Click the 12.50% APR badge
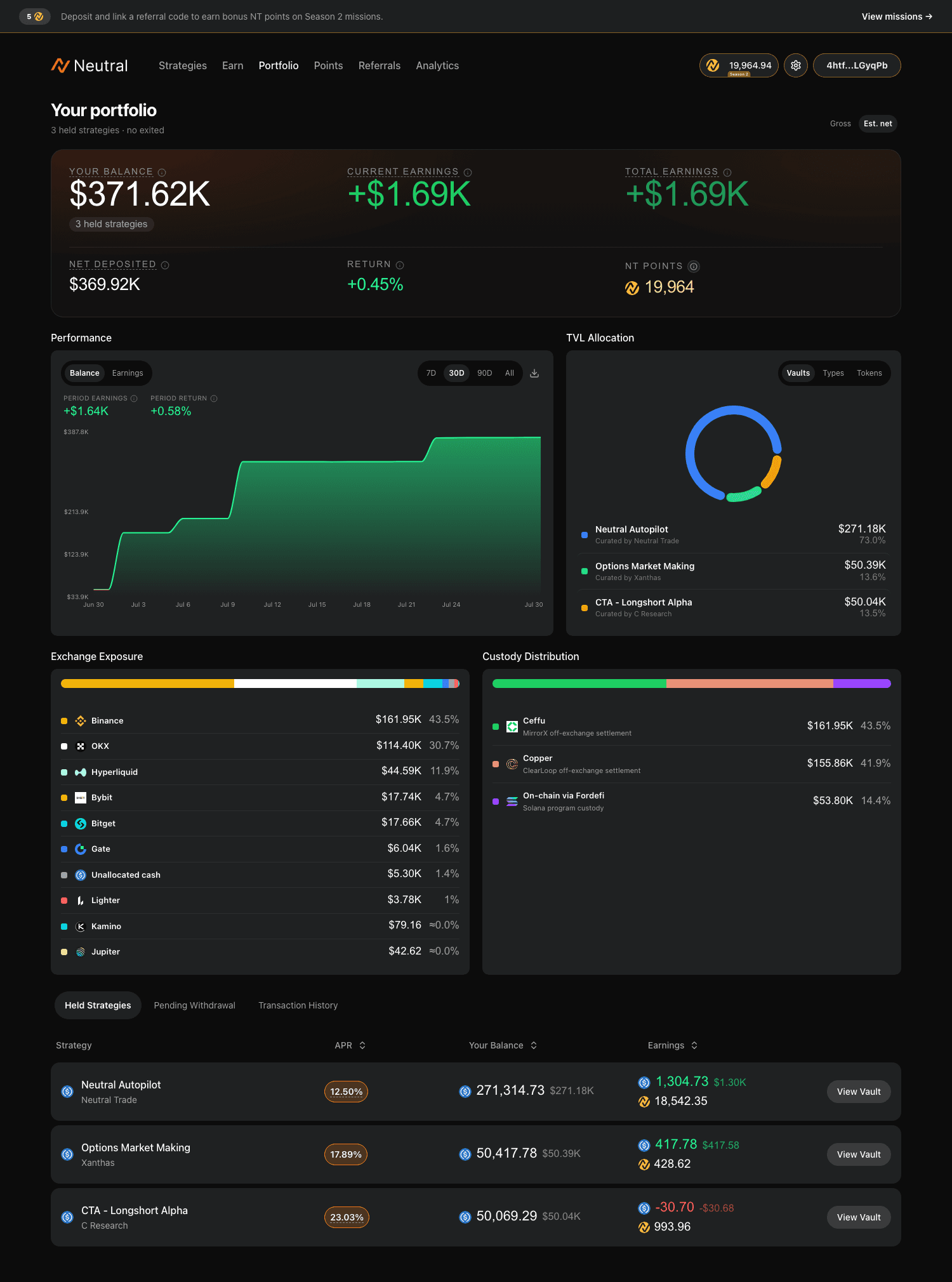The width and height of the screenshot is (952, 1282). tap(346, 1092)
